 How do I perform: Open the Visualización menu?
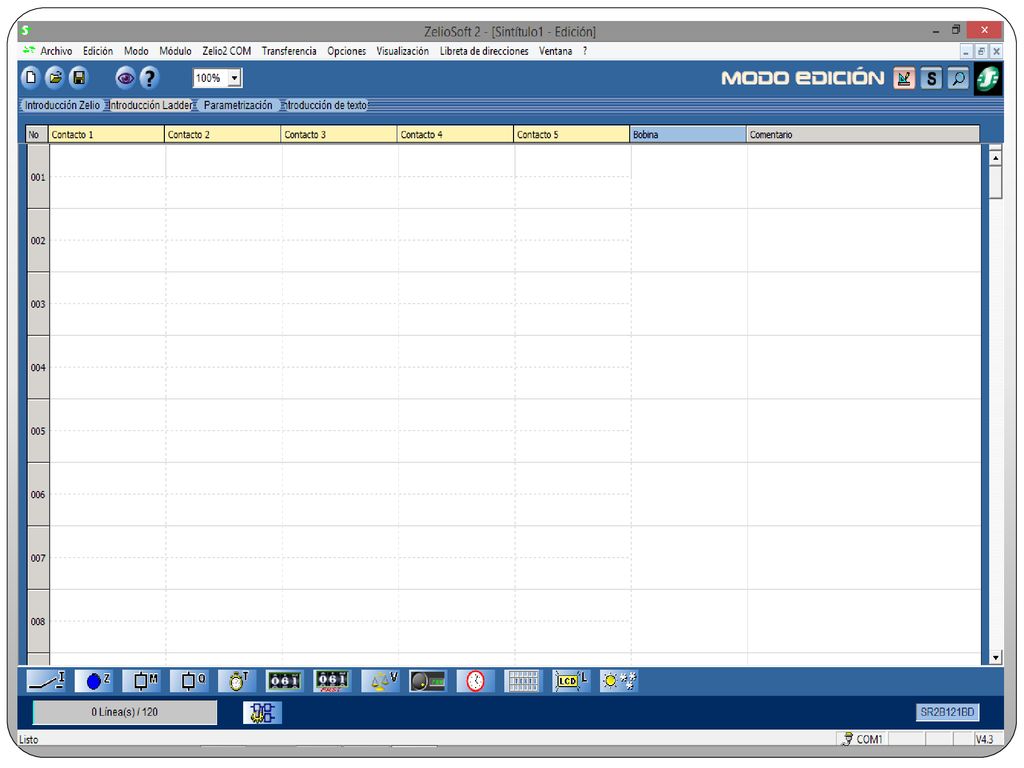click(x=402, y=51)
